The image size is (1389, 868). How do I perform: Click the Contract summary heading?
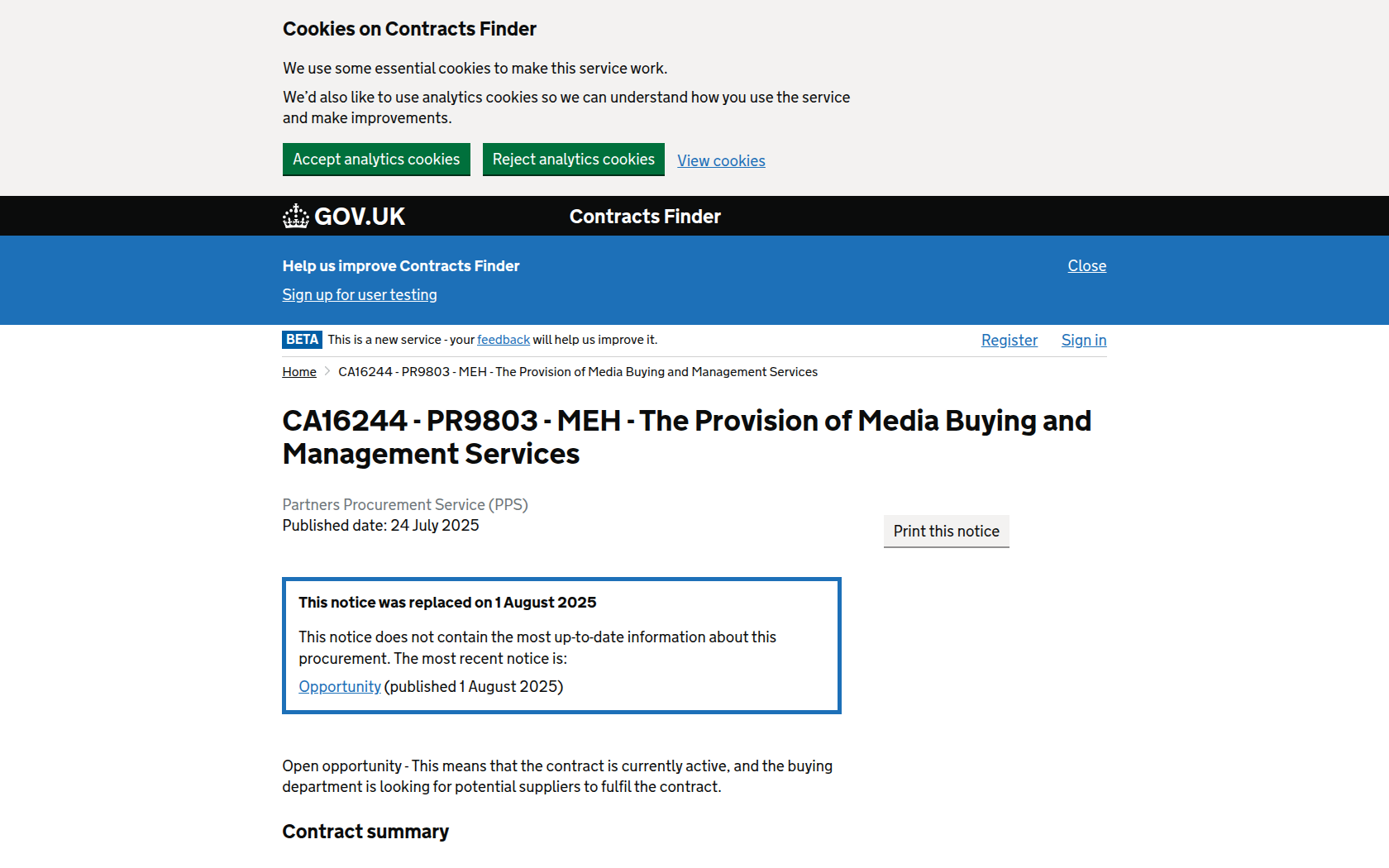[365, 832]
